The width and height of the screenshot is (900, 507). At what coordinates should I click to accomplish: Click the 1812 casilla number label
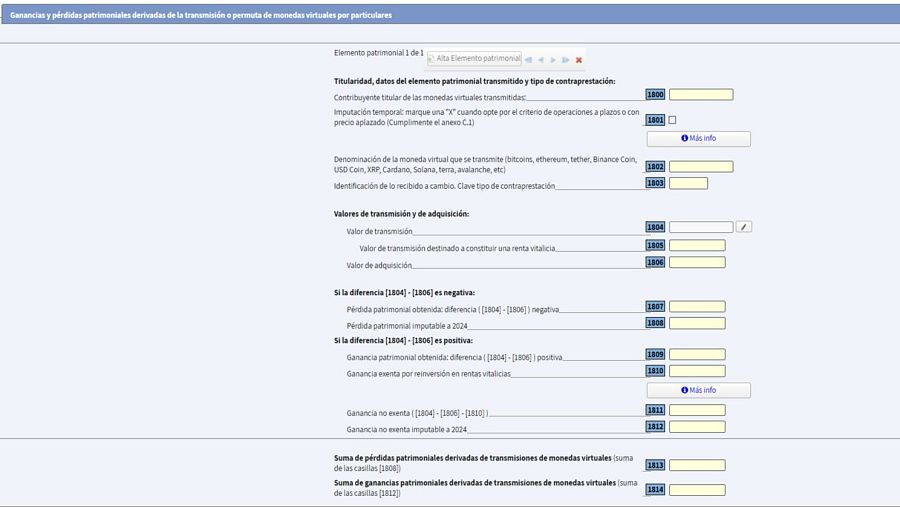[655, 427]
